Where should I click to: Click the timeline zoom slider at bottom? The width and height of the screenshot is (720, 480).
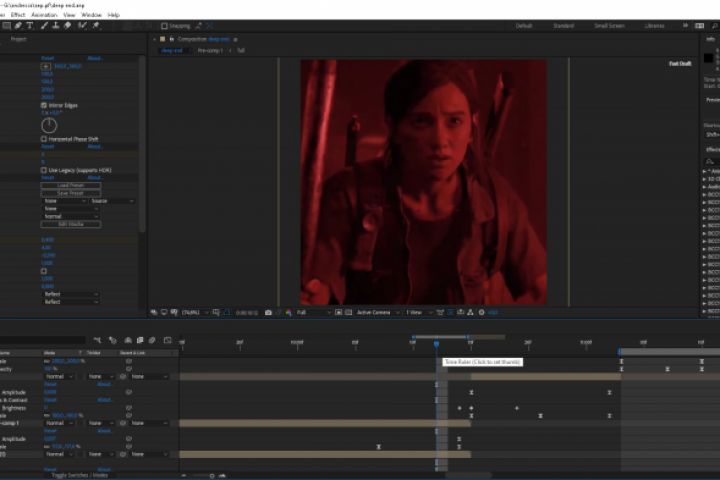(210, 474)
